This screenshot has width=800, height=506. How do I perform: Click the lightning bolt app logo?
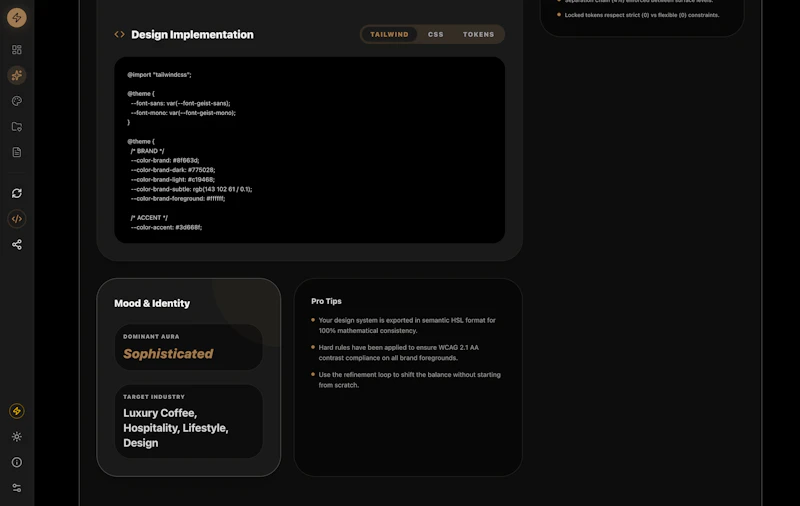17,18
